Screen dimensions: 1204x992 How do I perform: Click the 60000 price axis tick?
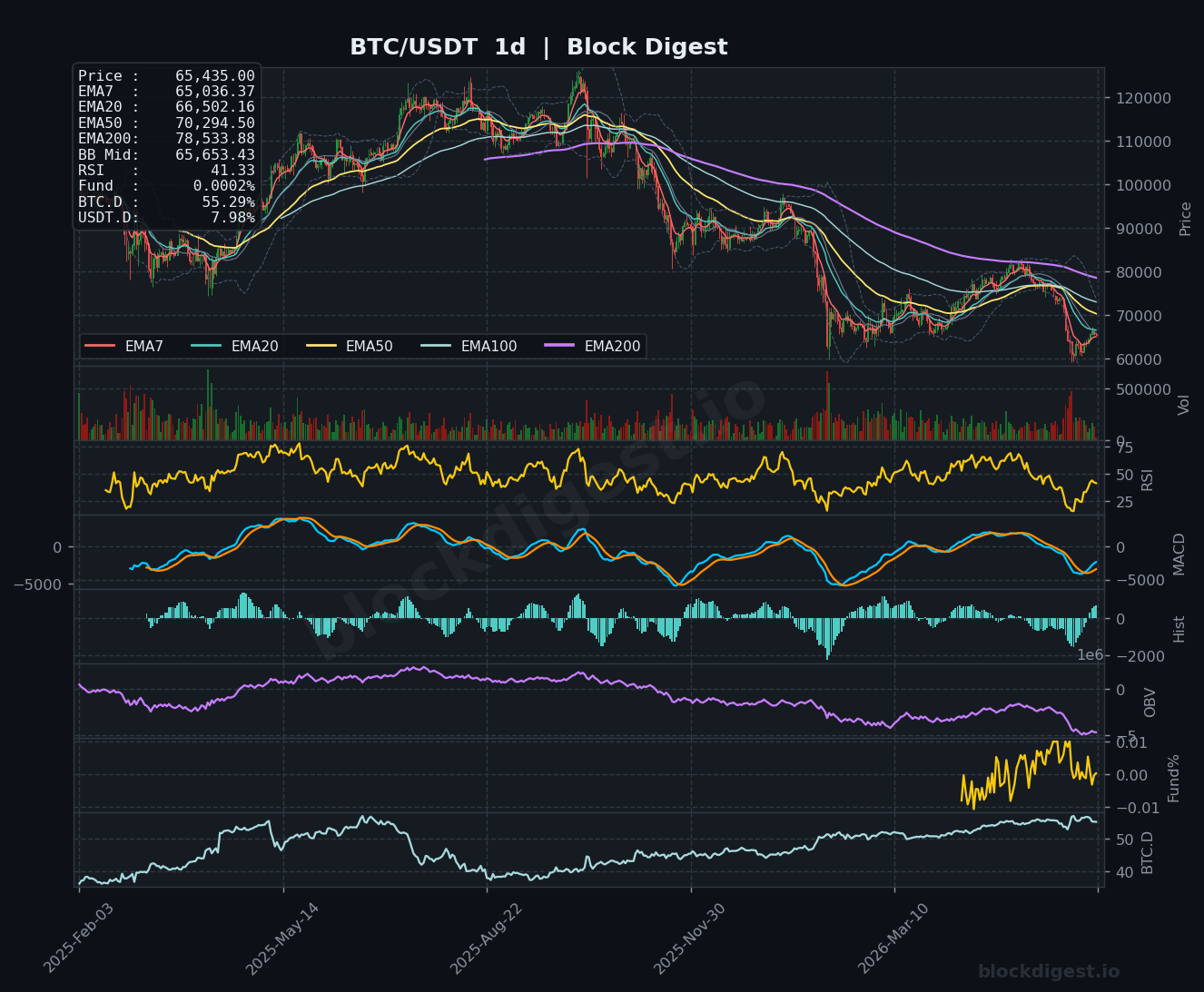click(x=1140, y=359)
